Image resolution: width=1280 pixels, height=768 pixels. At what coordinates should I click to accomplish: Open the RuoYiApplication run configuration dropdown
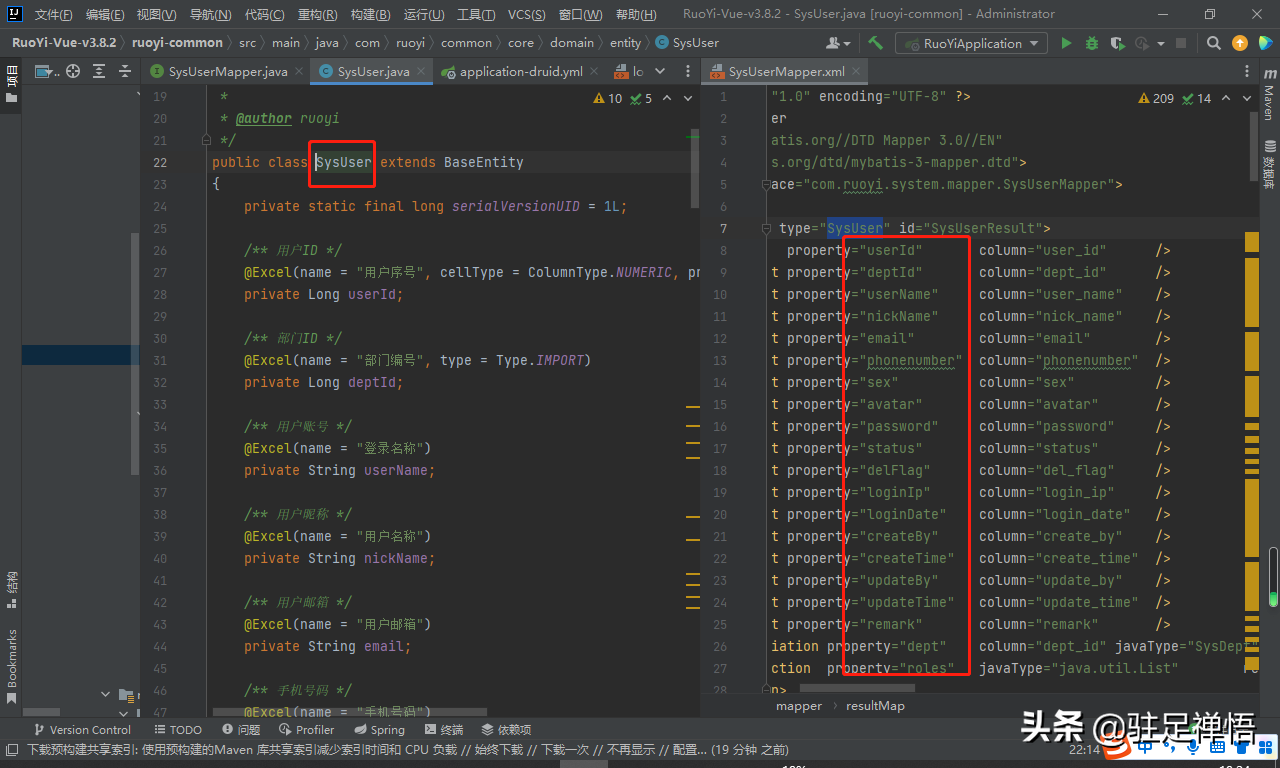click(971, 43)
